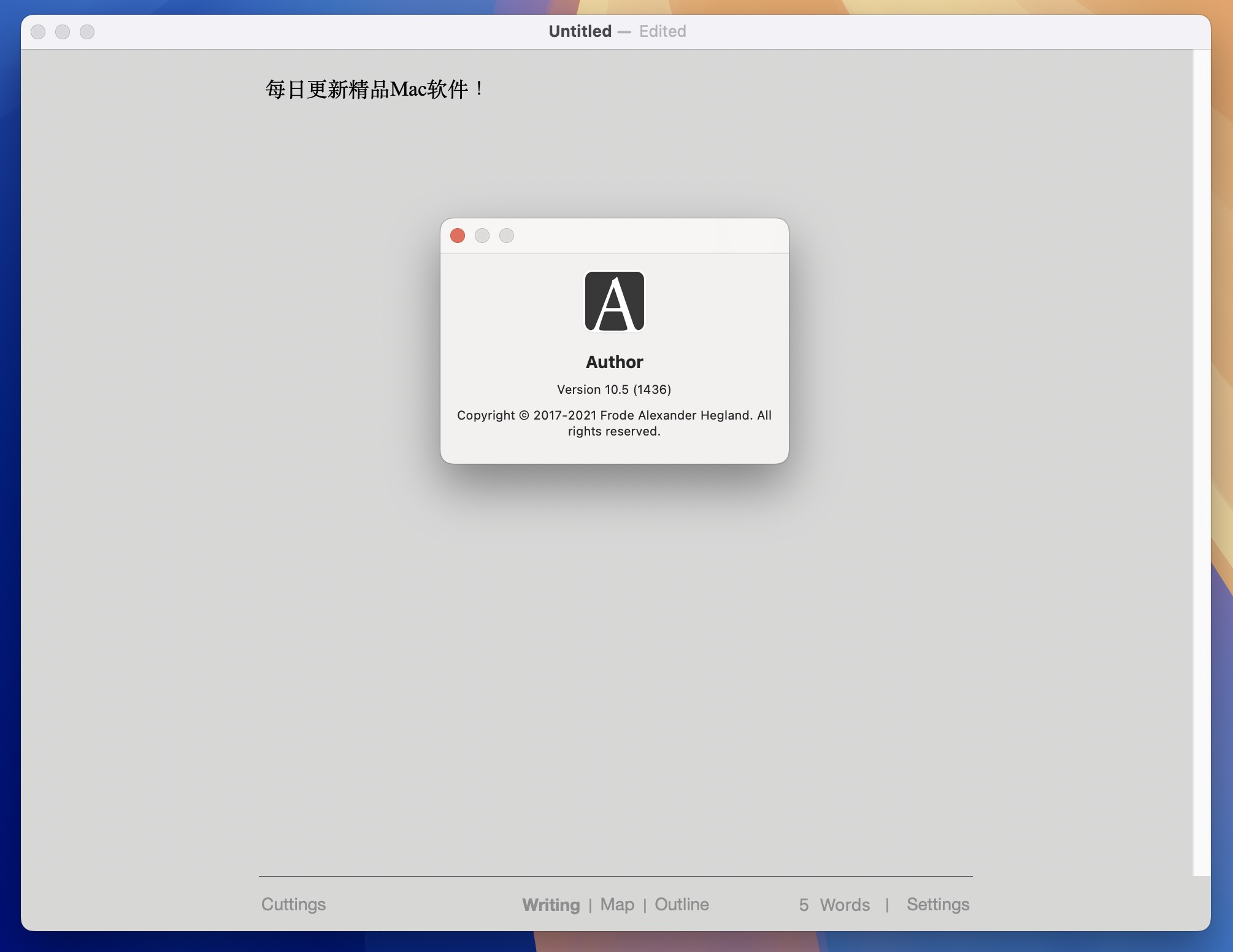Close the About Author dialog
1233x952 pixels.
coord(458,235)
